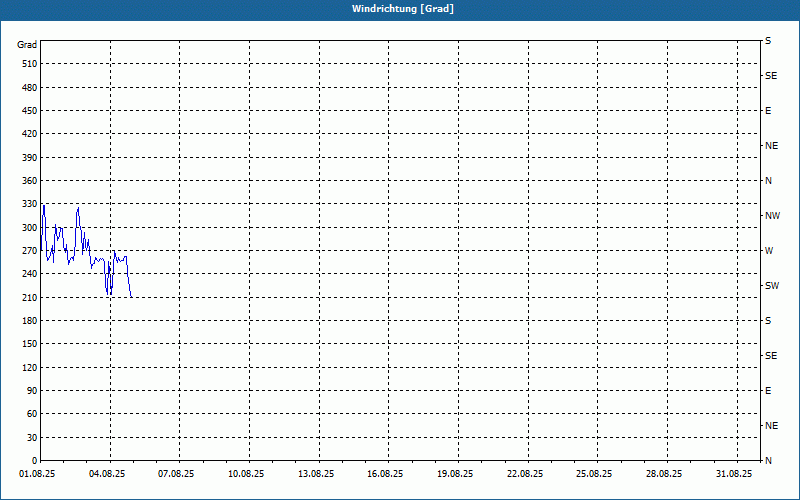Click the 16.08.25 date label
The width and height of the screenshot is (800, 500).
click(385, 474)
